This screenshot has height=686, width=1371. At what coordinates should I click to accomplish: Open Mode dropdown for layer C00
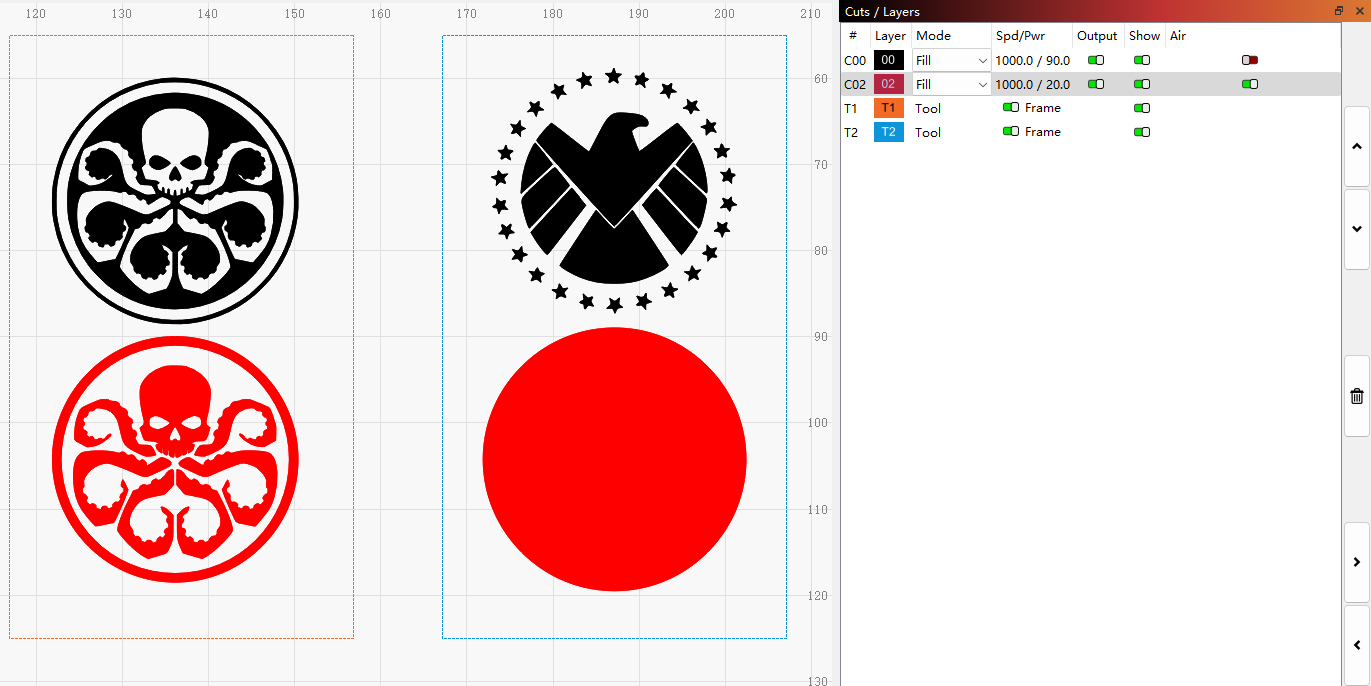[x=951, y=61]
